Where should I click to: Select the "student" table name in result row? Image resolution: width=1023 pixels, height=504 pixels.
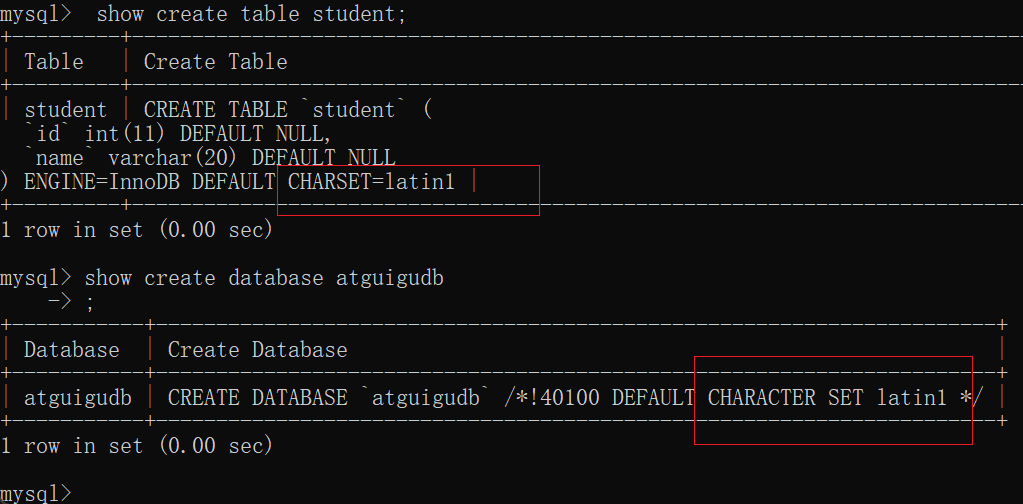click(x=65, y=110)
